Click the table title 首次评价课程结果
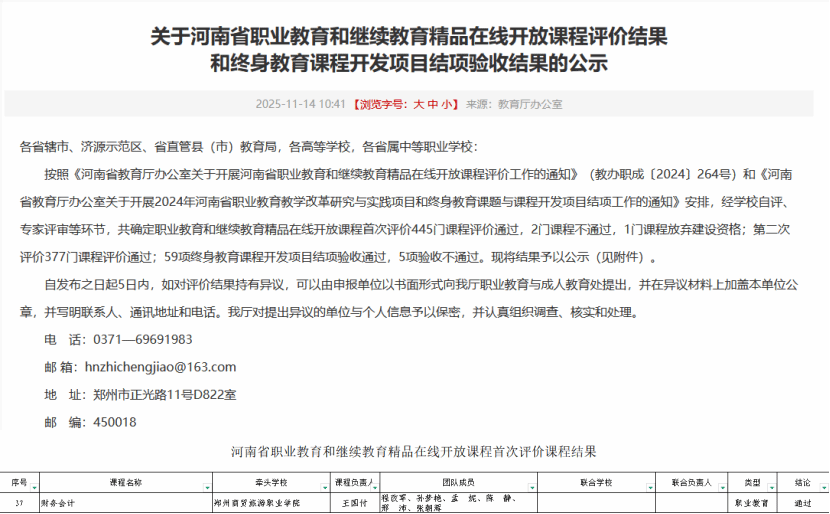The image size is (830, 514). (414, 452)
